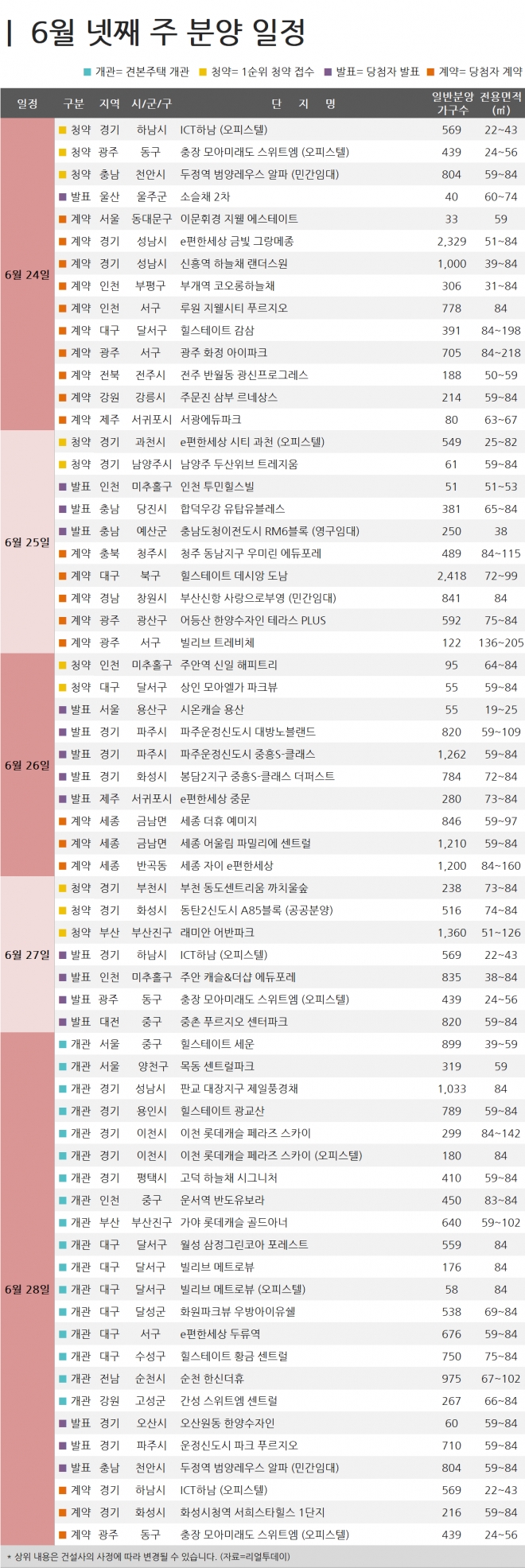Click '주안 캐슬&더샵 에듀포레' complex name
Viewport: 525px width, 1568px height.
click(x=238, y=977)
